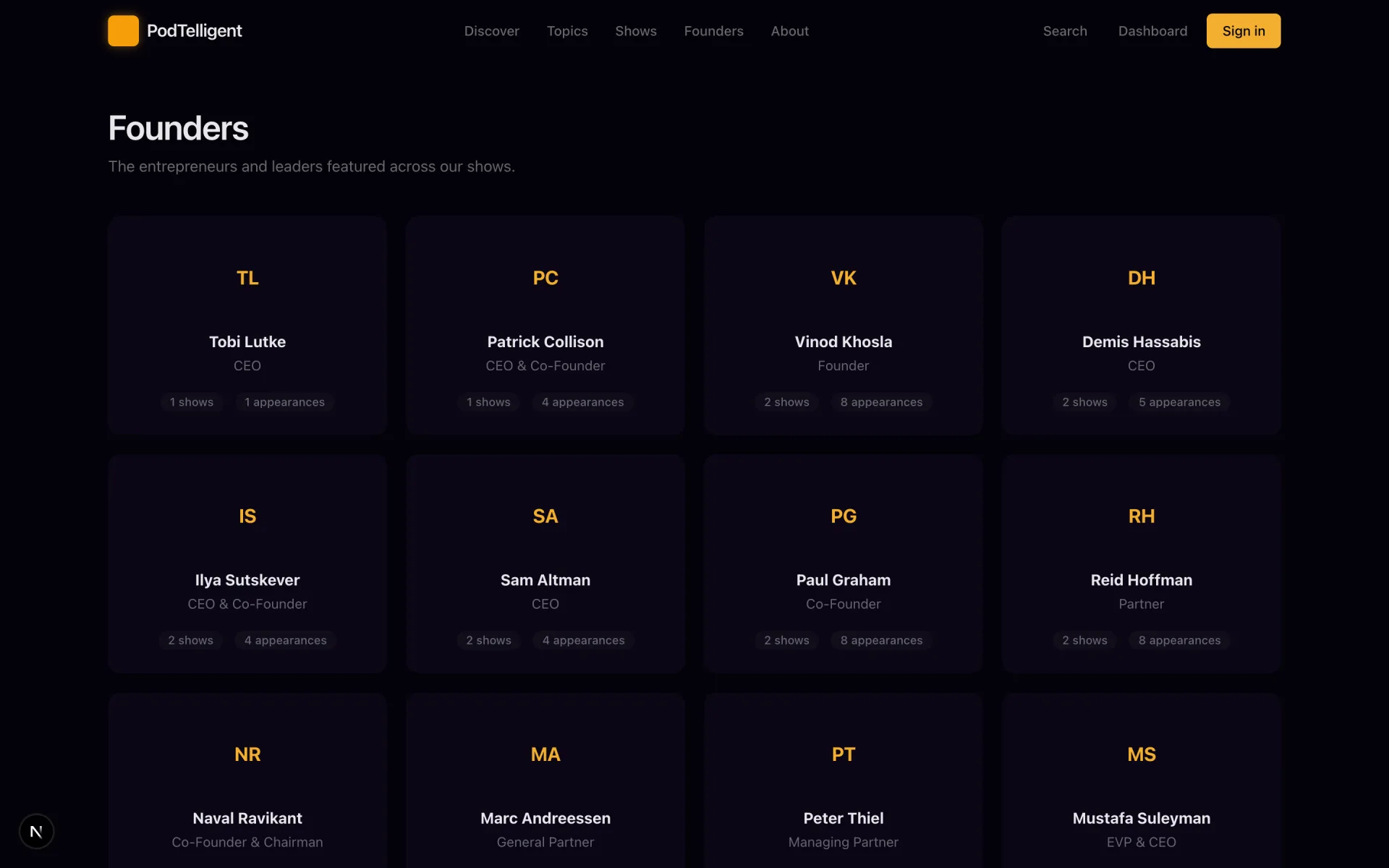
Task: Open the About page
Action: (x=789, y=31)
